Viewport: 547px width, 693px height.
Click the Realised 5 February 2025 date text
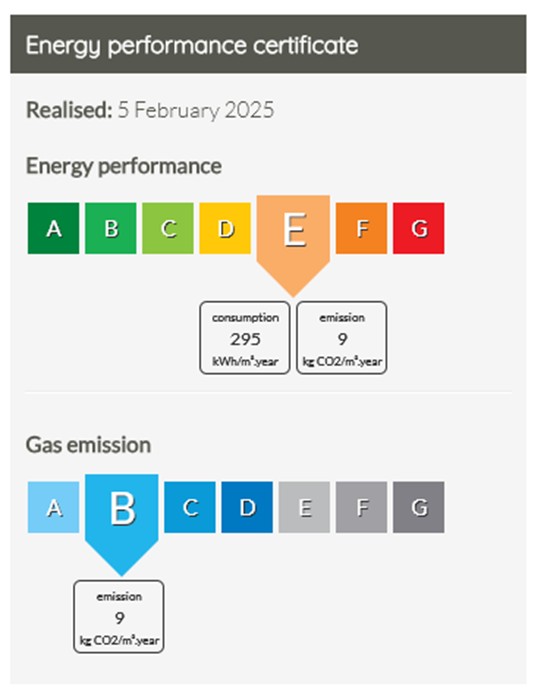150,110
